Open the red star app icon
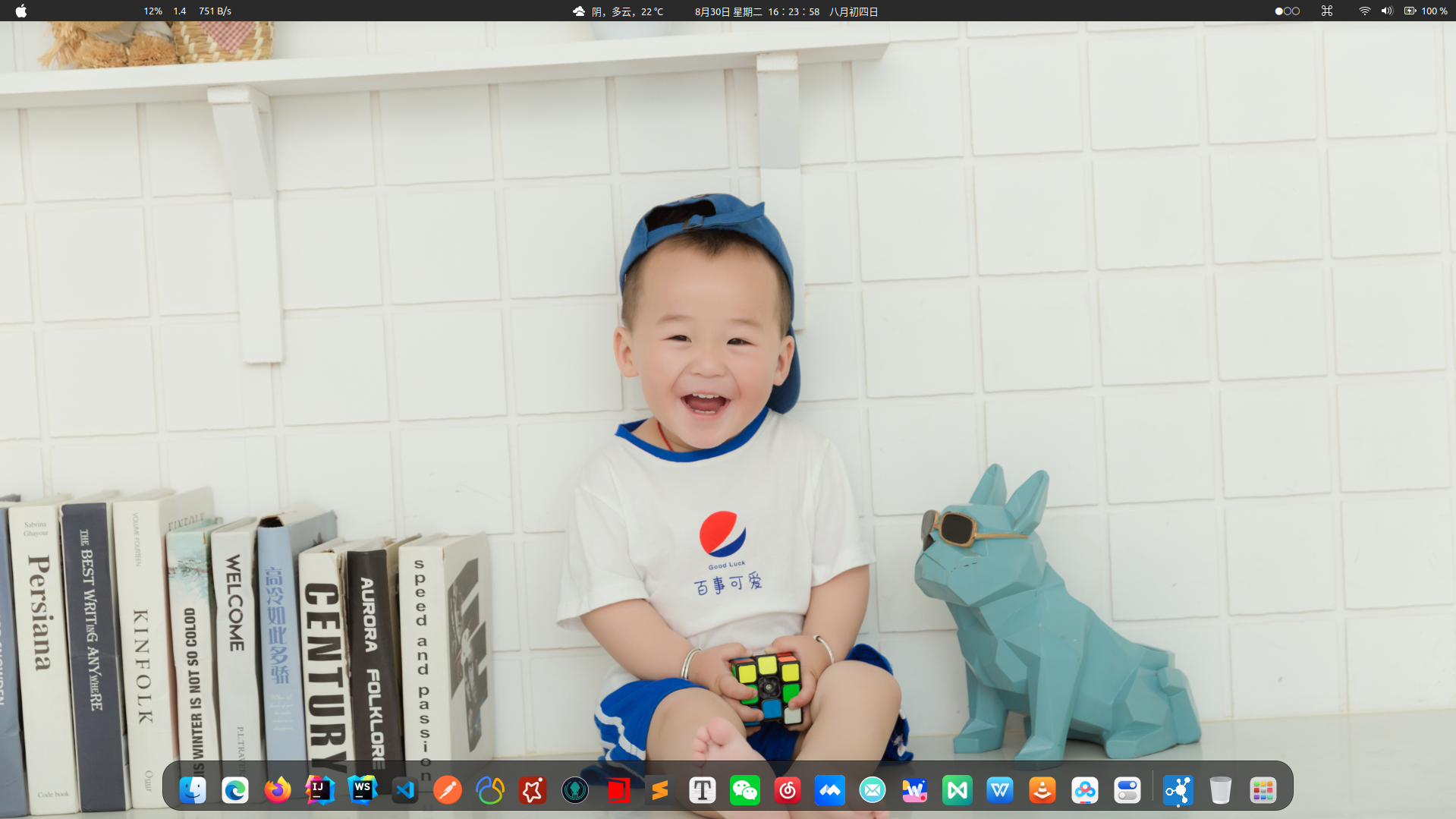This screenshot has width=1456, height=819. click(x=533, y=790)
